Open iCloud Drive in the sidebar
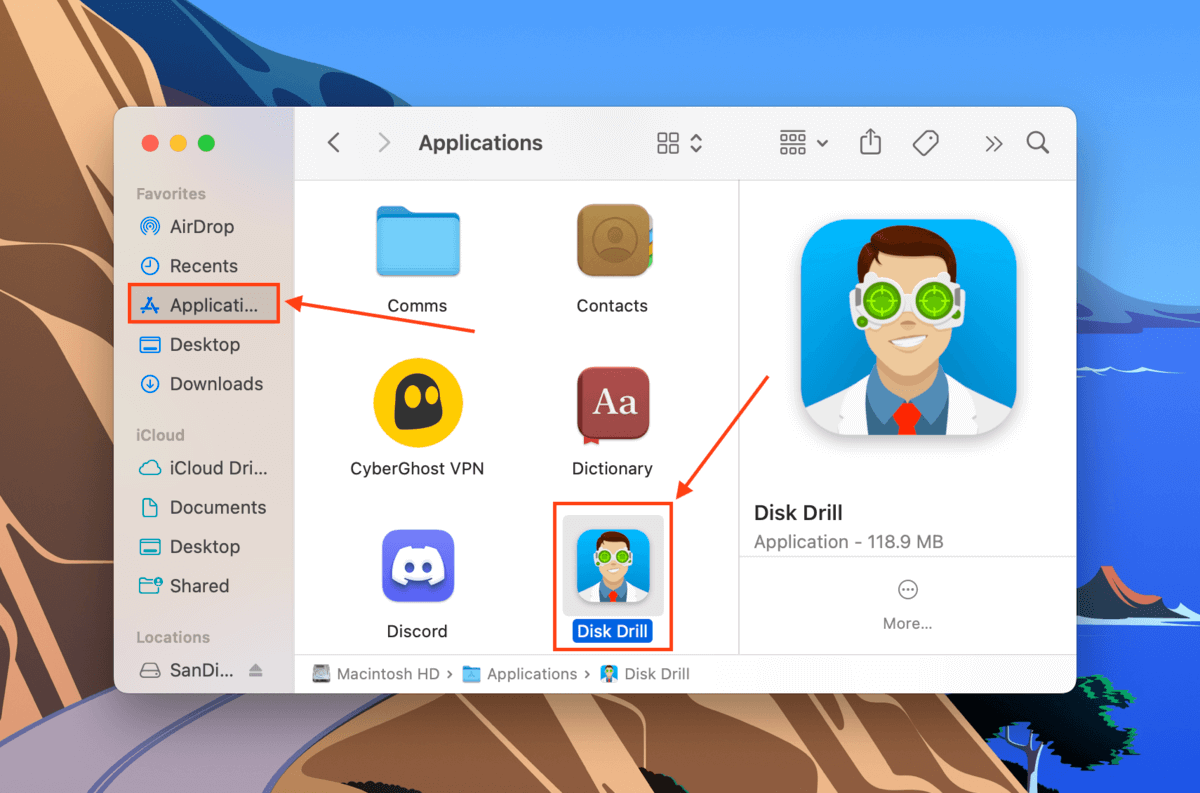This screenshot has width=1200, height=793. (204, 468)
